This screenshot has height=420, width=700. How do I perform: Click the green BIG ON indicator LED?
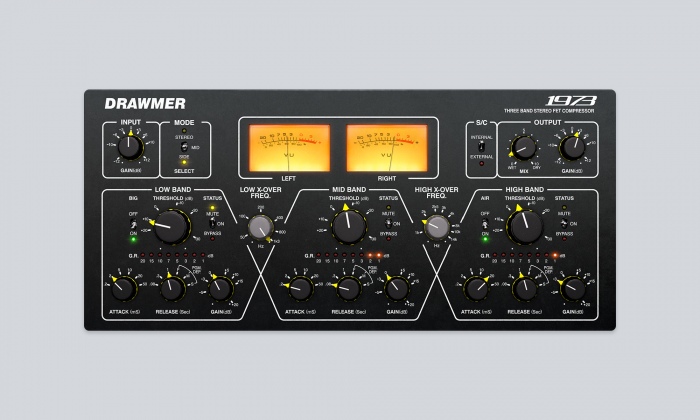pyautogui.click(x=133, y=240)
